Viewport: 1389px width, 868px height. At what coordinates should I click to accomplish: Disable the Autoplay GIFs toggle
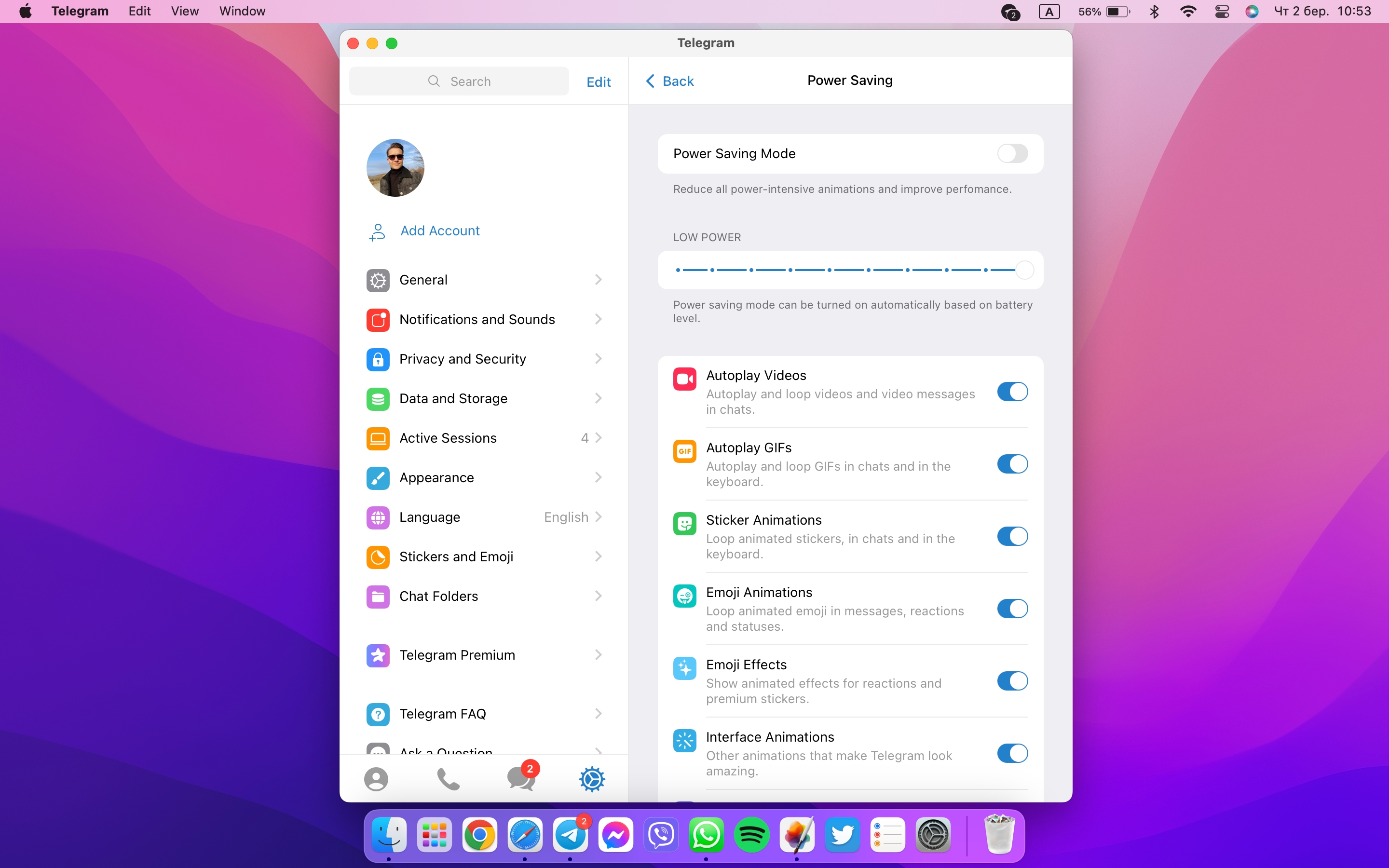point(1012,464)
